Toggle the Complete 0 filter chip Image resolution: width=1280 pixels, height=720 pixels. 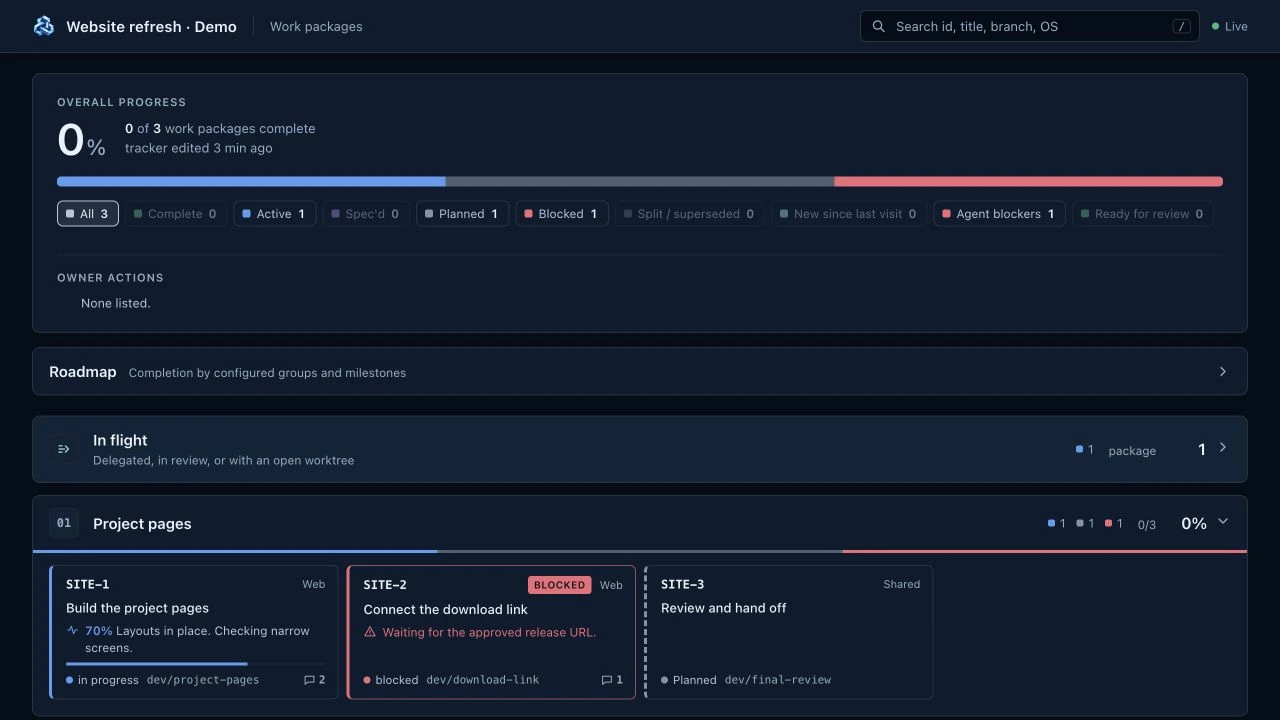point(175,214)
